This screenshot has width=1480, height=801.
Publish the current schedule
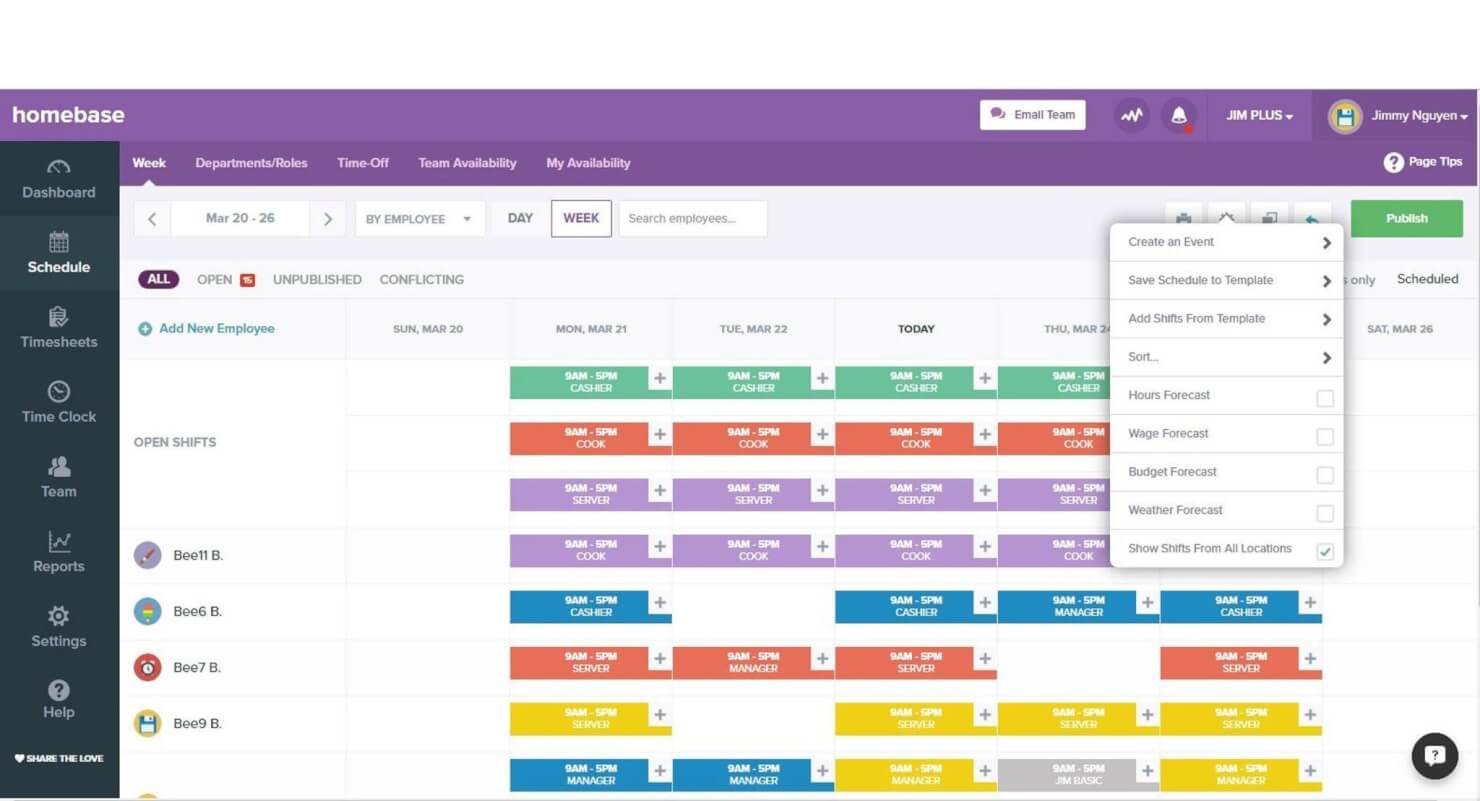[x=1406, y=218]
